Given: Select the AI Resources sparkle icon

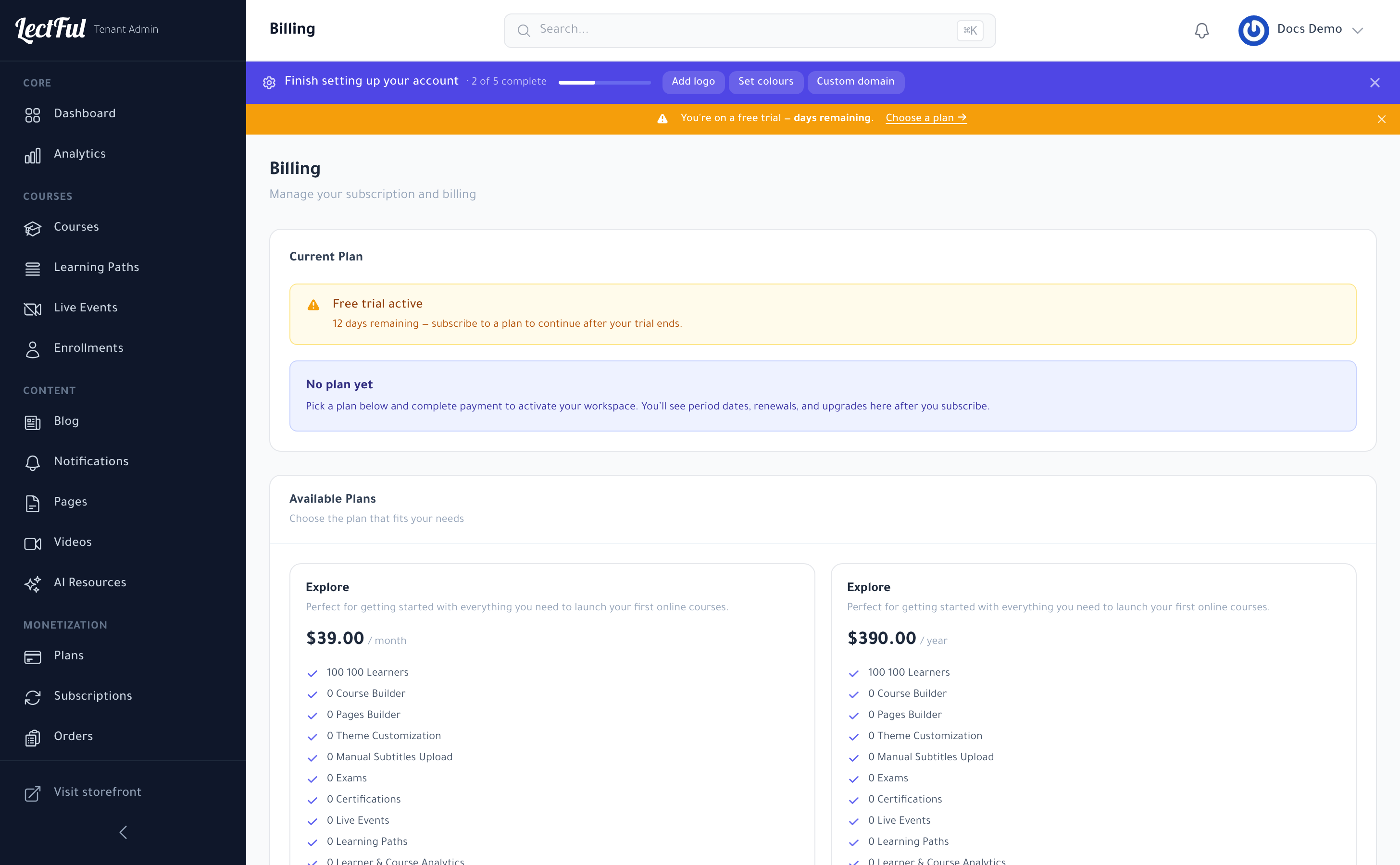Looking at the screenshot, I should coord(33,583).
